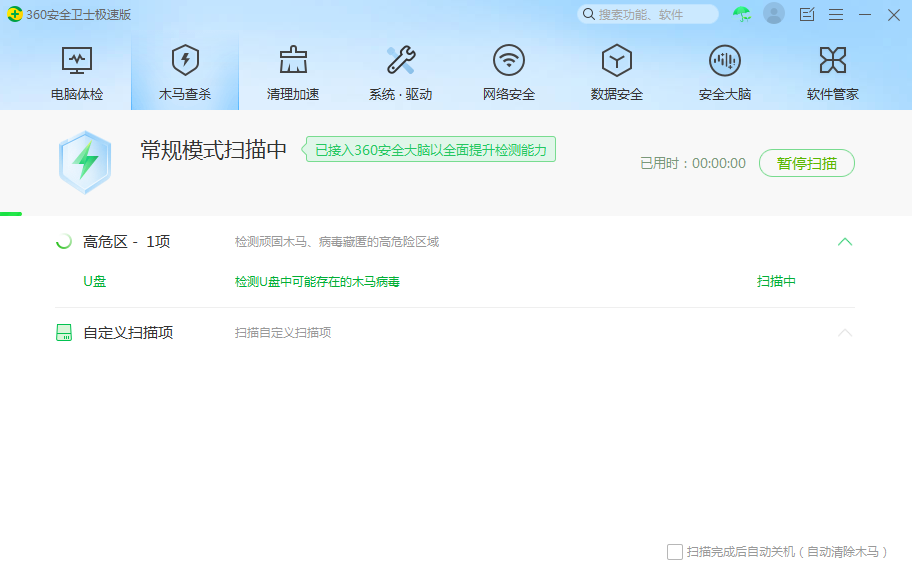Select the U盘 scan row
This screenshot has height=576, width=912.
pos(455,282)
